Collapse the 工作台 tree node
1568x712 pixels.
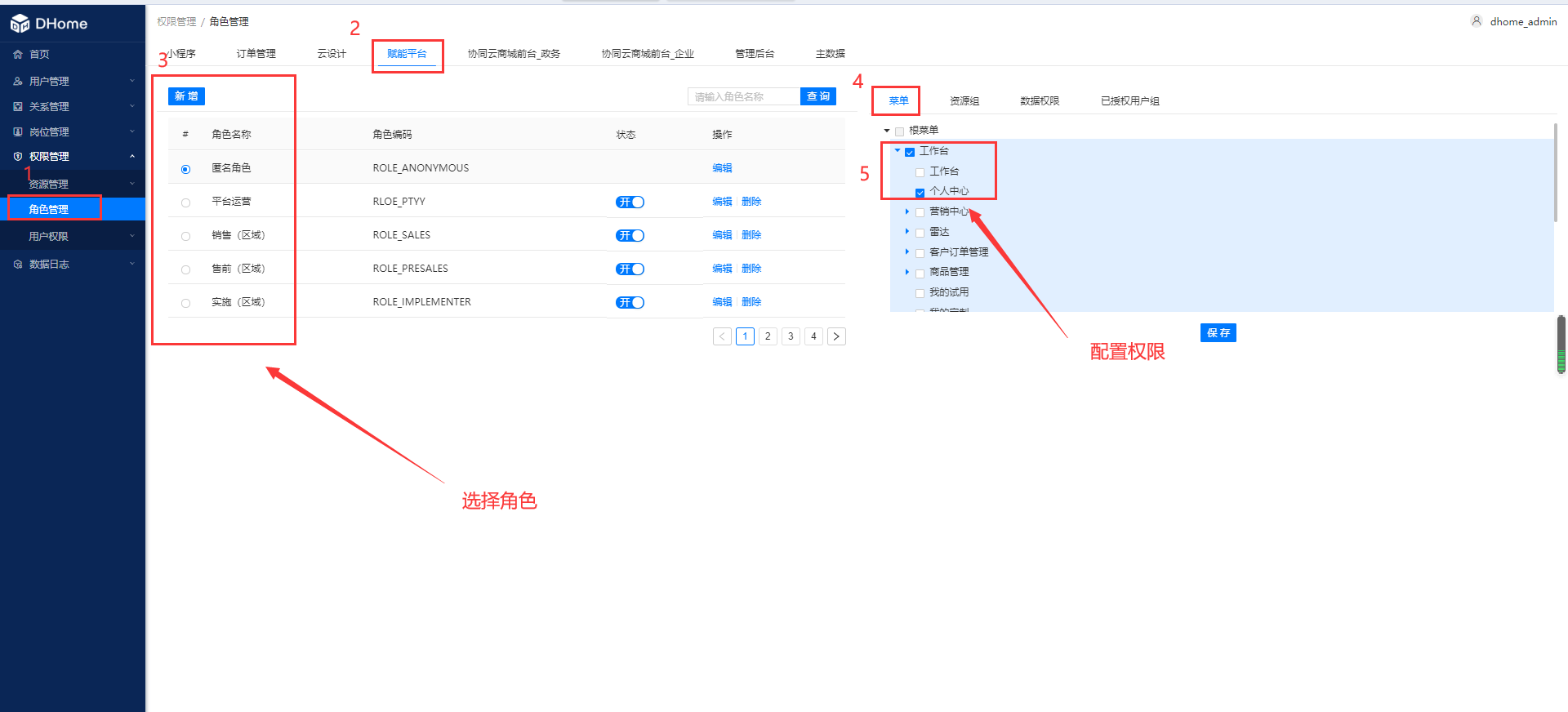pyautogui.click(x=898, y=150)
